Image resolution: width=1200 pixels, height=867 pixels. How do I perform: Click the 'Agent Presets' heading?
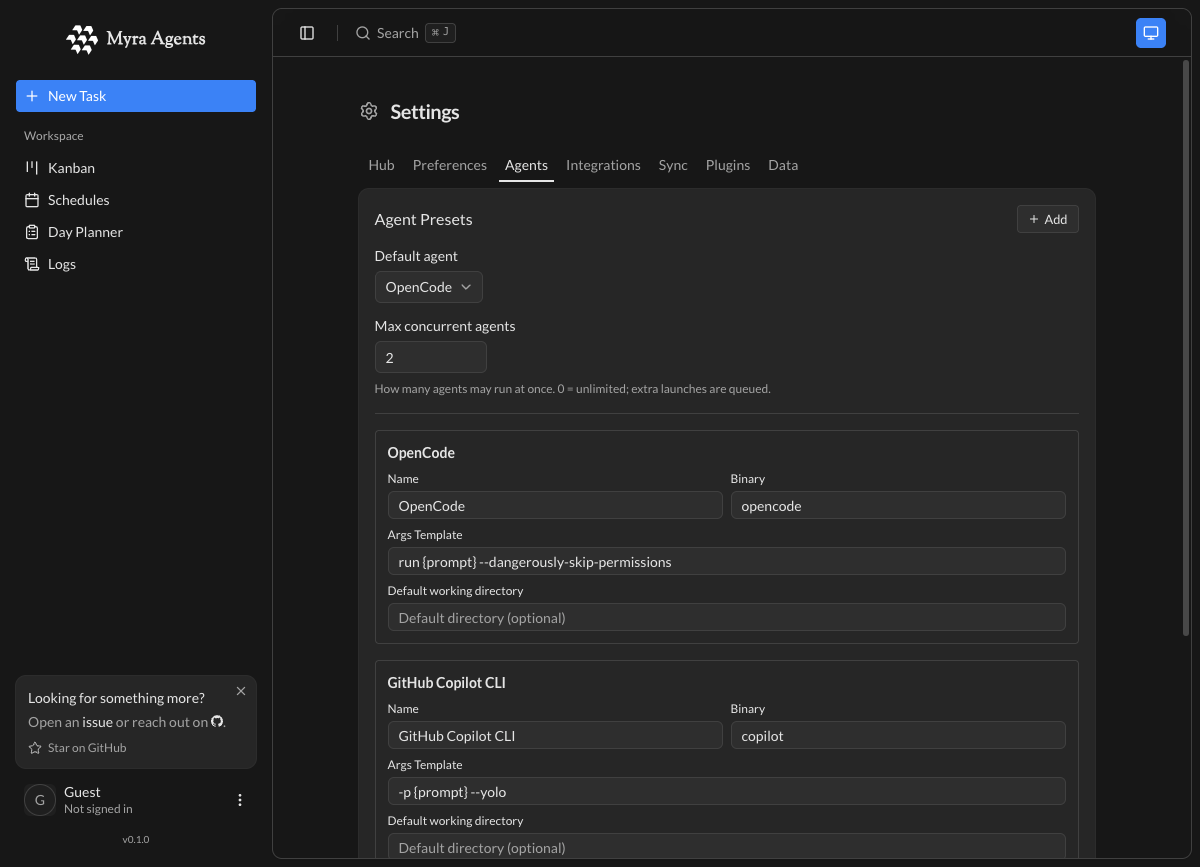(423, 219)
